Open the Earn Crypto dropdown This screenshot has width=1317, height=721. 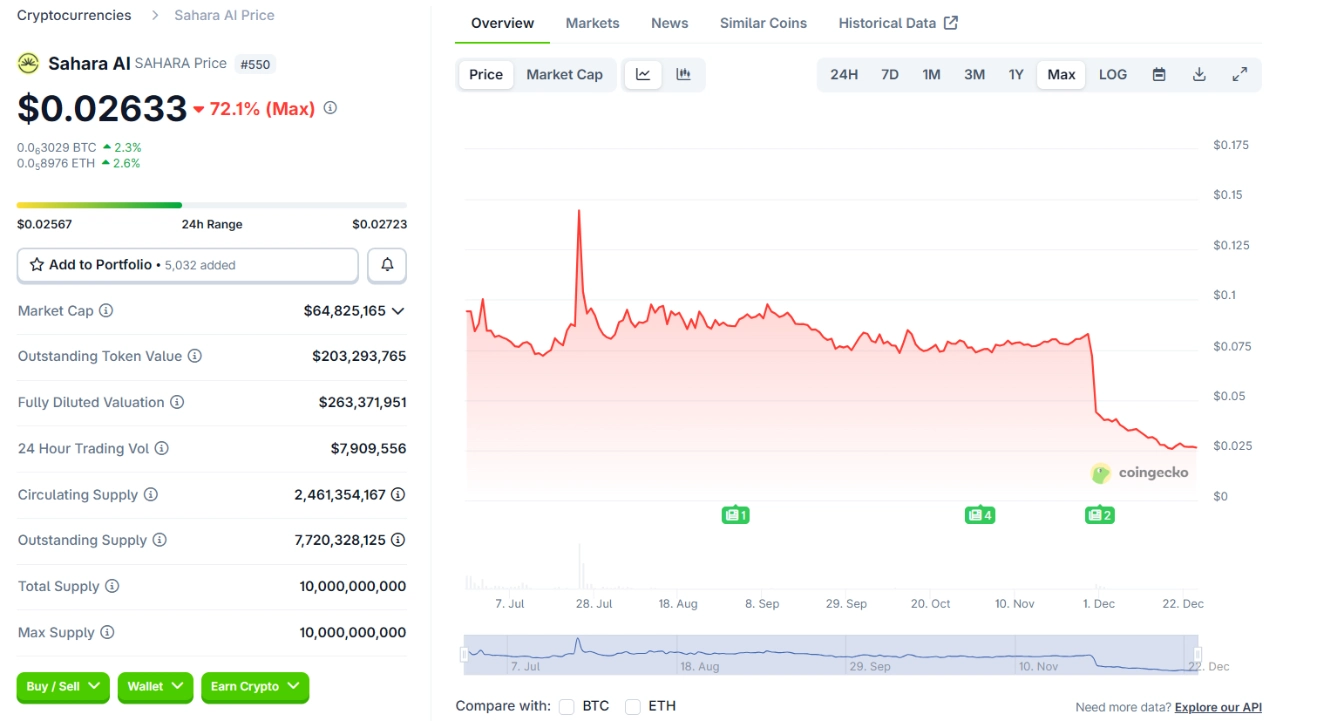click(255, 687)
